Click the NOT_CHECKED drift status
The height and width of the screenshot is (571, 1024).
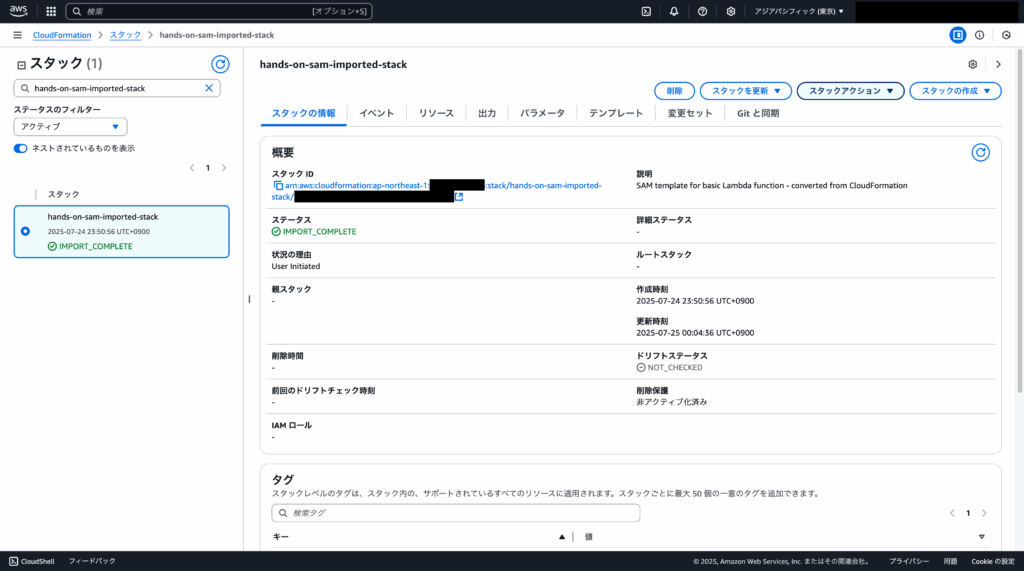coord(669,367)
